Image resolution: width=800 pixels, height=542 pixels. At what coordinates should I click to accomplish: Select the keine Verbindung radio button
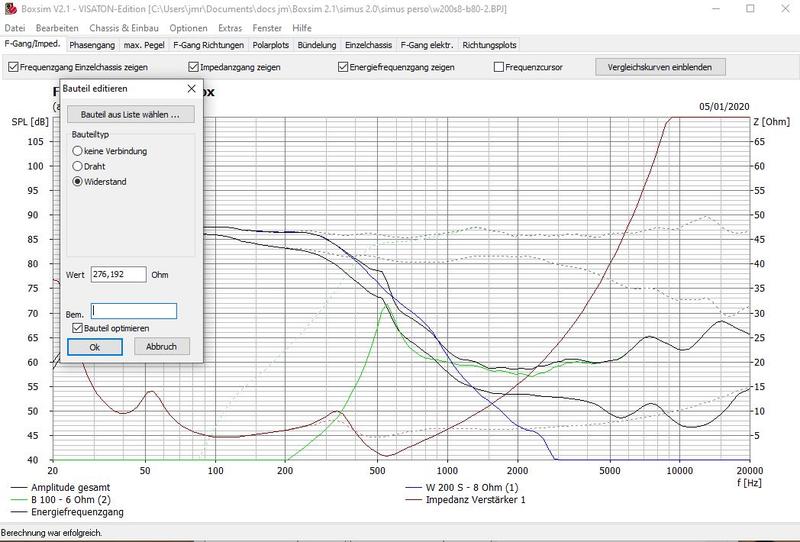pyautogui.click(x=78, y=151)
